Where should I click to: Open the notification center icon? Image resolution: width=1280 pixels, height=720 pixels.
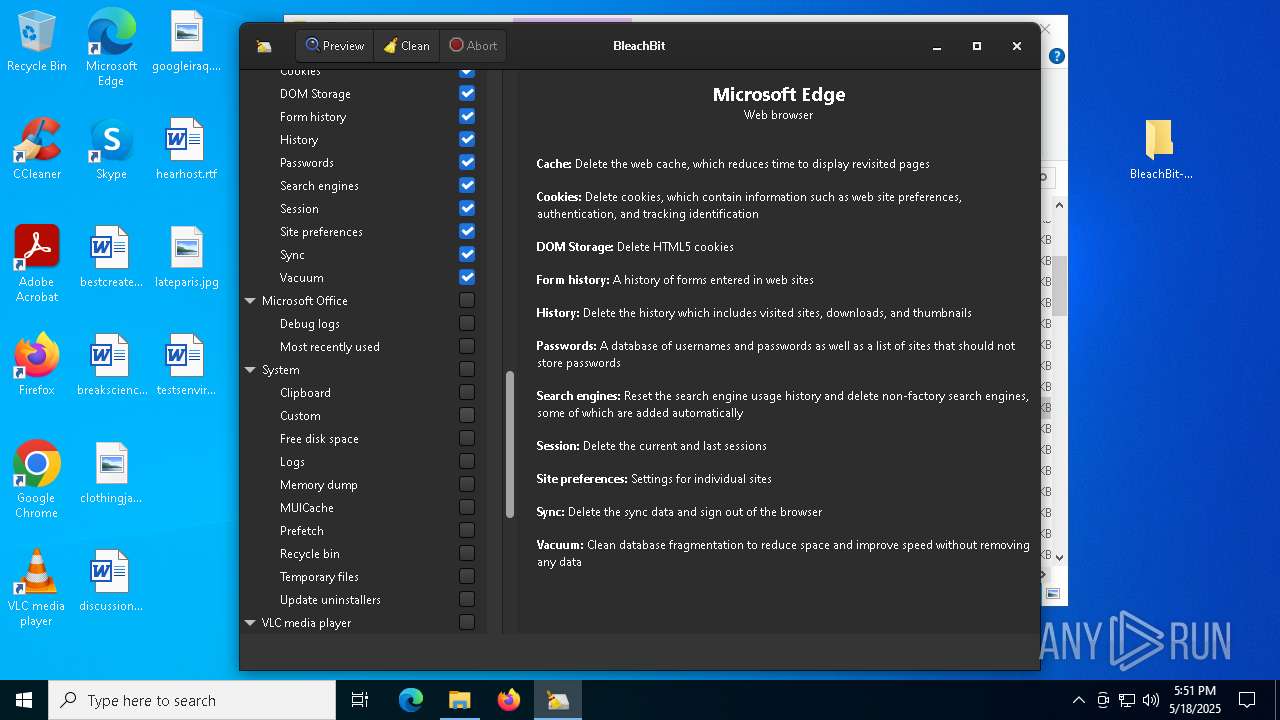pos(1247,700)
